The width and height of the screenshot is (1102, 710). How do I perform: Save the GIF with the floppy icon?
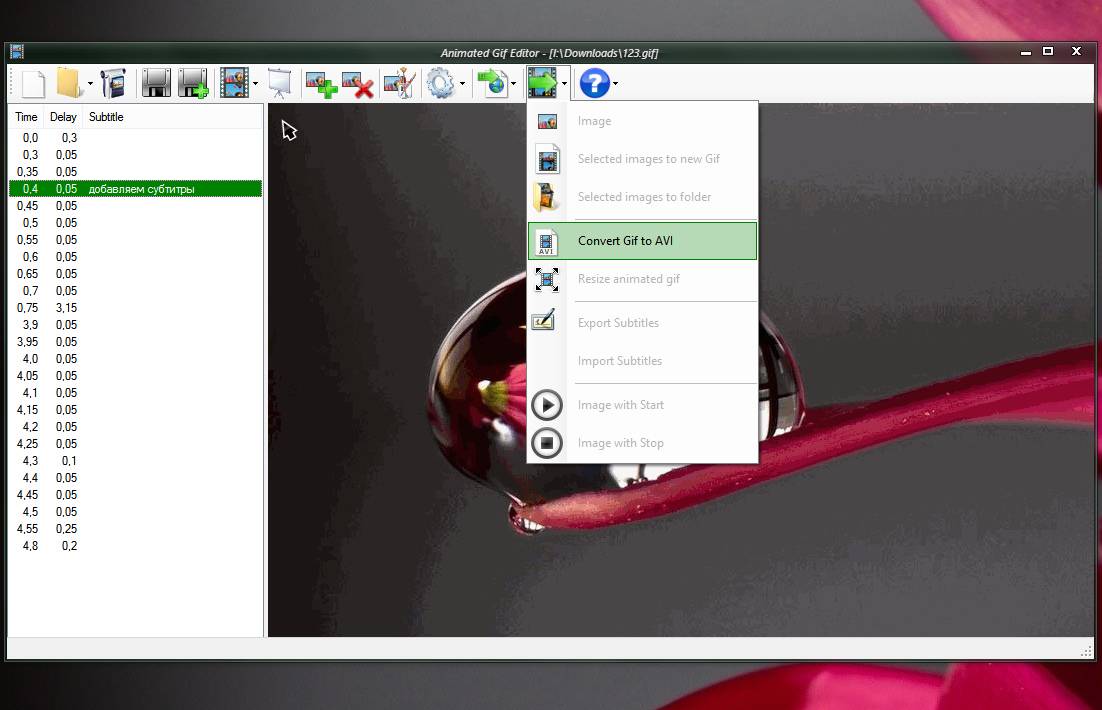[x=156, y=84]
